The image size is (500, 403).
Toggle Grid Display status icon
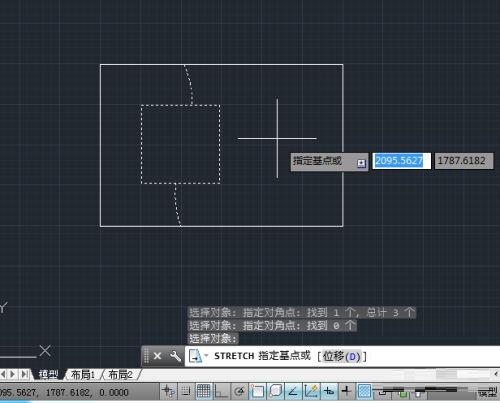pos(204,391)
